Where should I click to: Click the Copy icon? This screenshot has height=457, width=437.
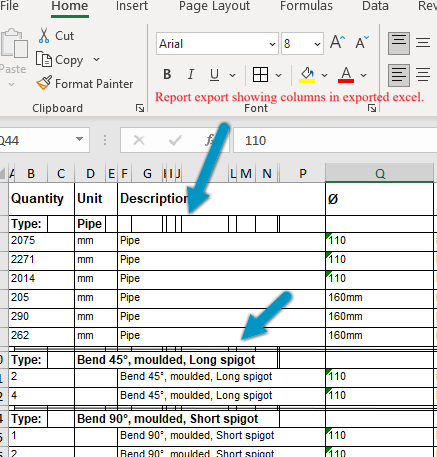(x=44, y=60)
